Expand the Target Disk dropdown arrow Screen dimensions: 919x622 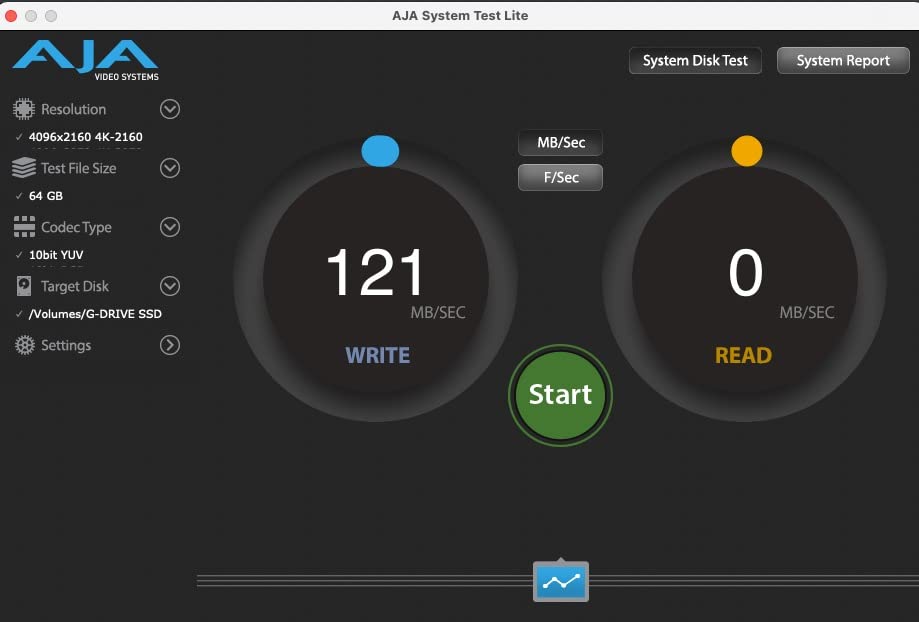(x=170, y=286)
